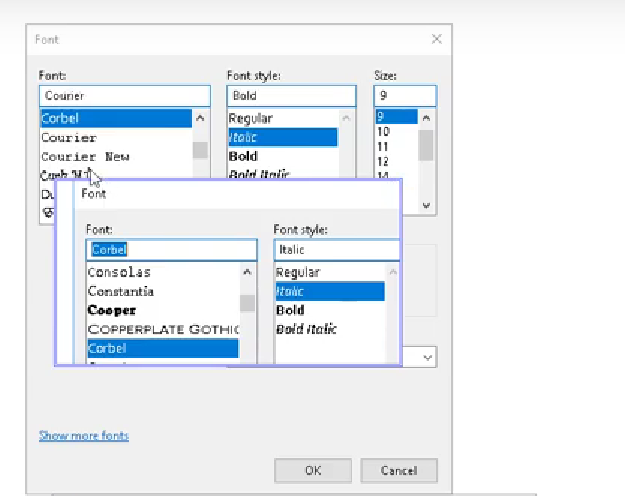Choose highlighted Italic in main Font style list

point(283,137)
